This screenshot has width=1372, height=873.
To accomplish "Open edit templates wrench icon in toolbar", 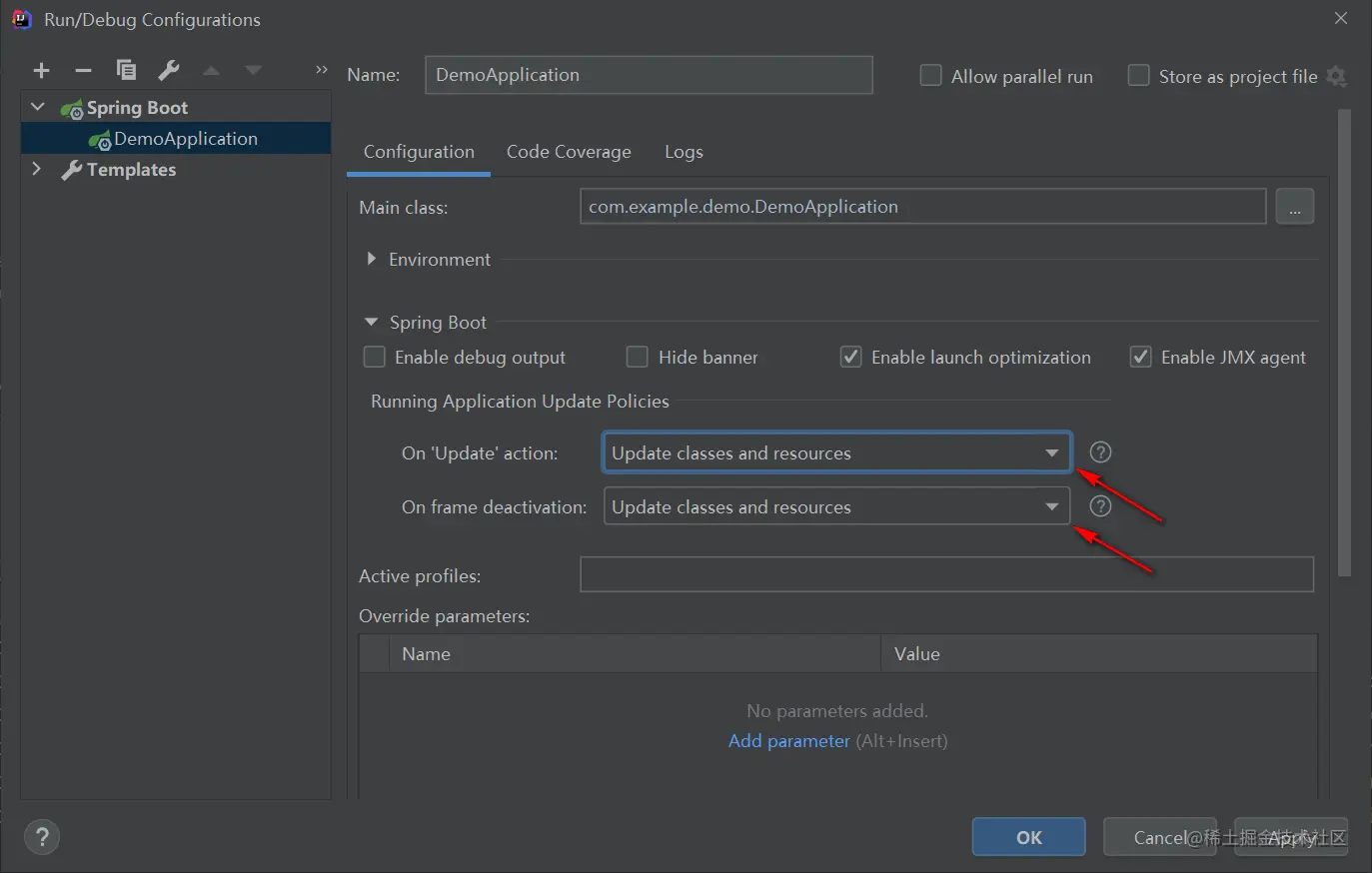I will click(x=169, y=70).
